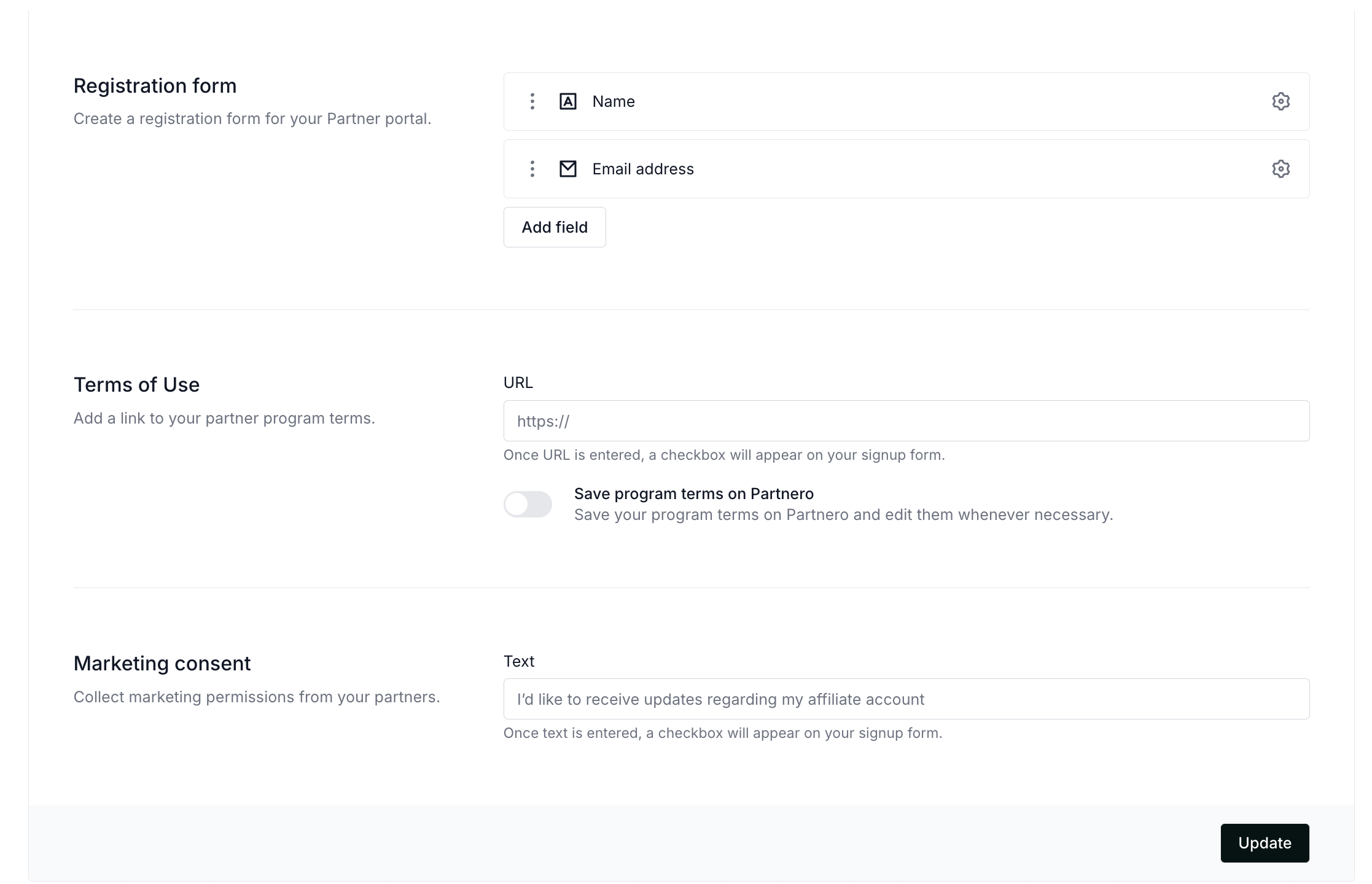Click the Terms of Use heading
1372x884 pixels.
[x=136, y=384]
